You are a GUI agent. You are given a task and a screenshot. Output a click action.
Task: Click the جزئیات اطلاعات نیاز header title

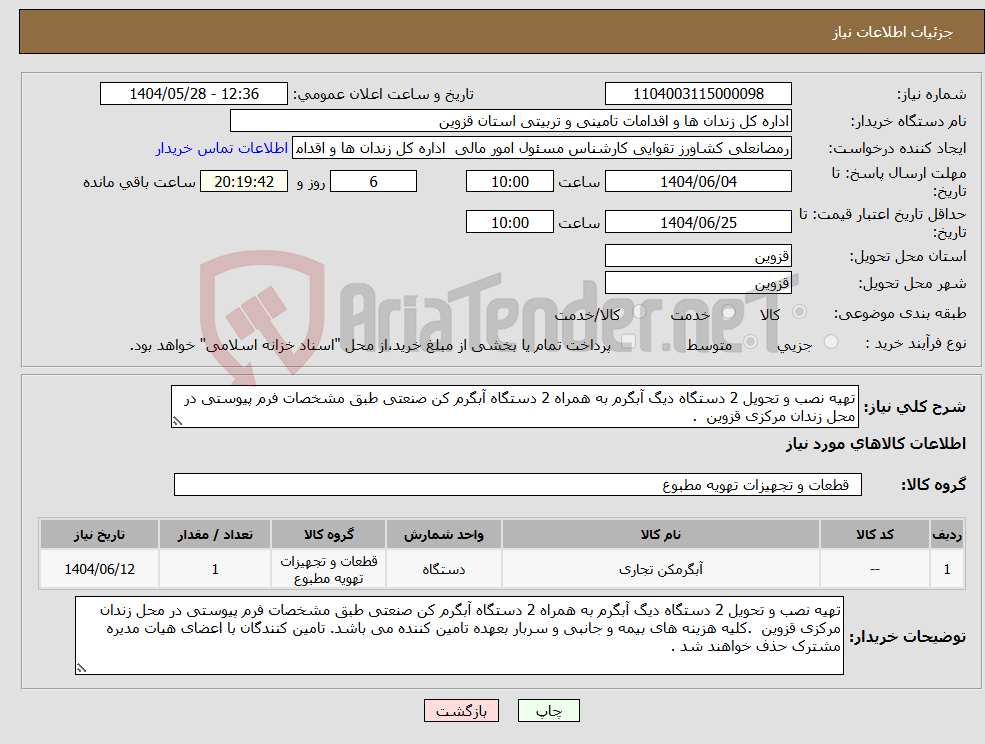(893, 32)
